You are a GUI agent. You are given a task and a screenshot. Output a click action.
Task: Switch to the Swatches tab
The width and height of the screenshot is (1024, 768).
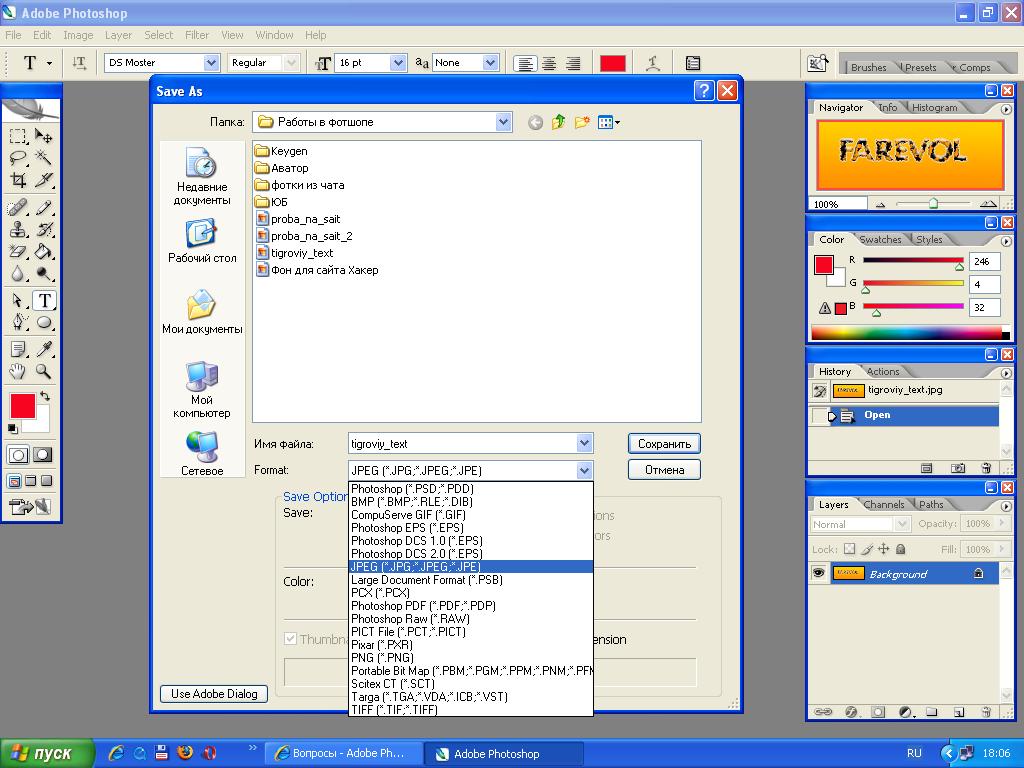click(x=880, y=239)
